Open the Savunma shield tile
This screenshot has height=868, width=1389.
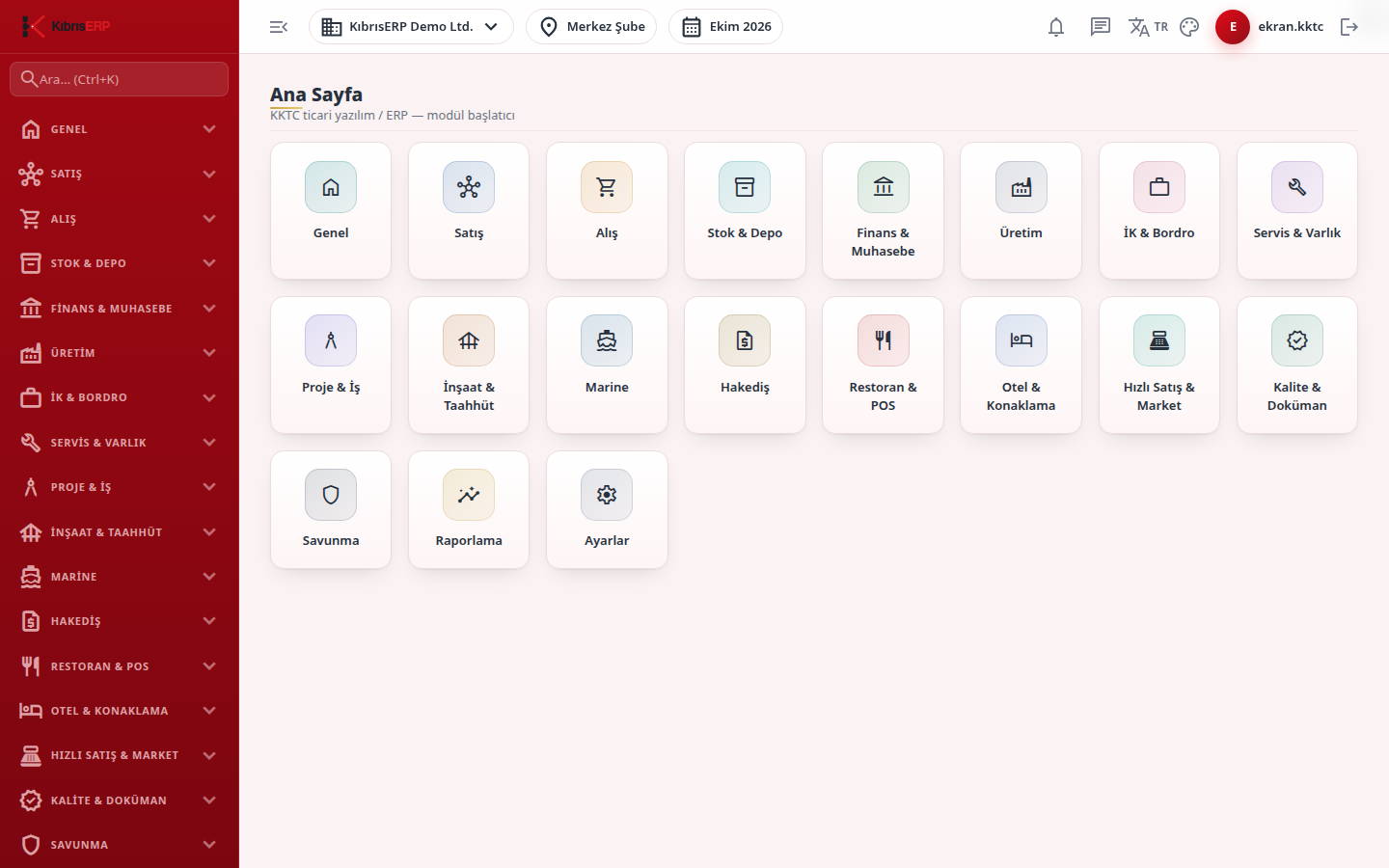click(x=331, y=509)
